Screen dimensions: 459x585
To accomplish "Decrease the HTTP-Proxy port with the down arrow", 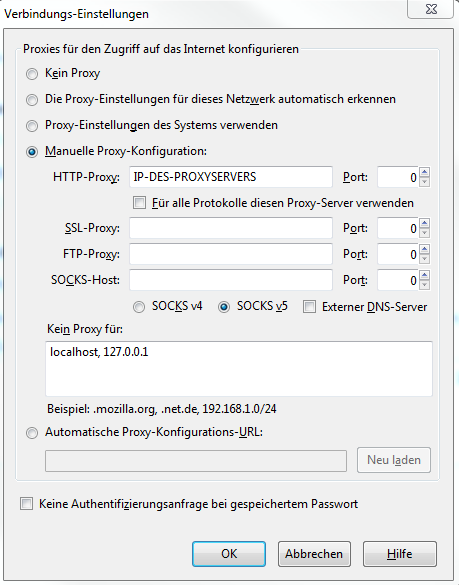I will click(425, 182).
